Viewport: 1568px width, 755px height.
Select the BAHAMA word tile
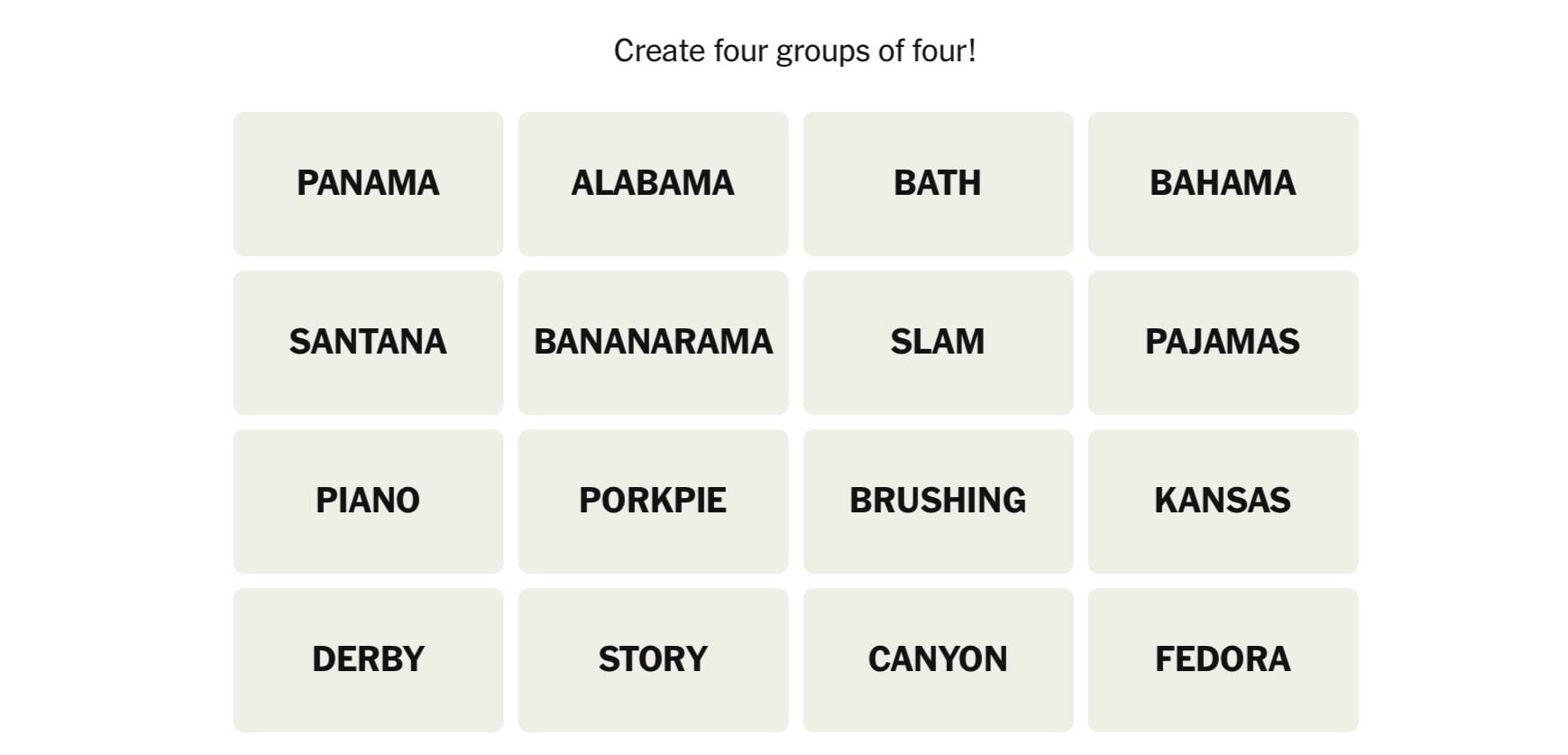pos(1223,183)
